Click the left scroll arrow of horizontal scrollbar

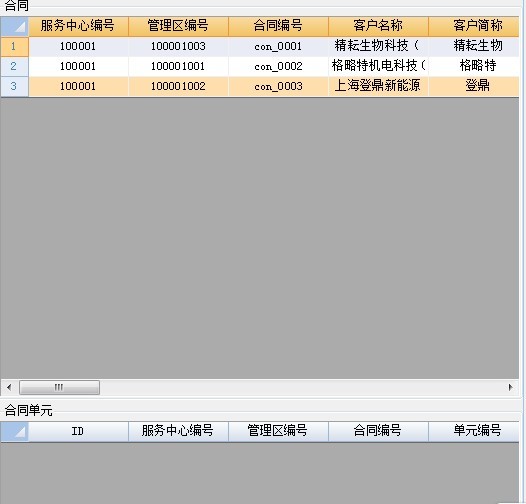tap(9, 388)
